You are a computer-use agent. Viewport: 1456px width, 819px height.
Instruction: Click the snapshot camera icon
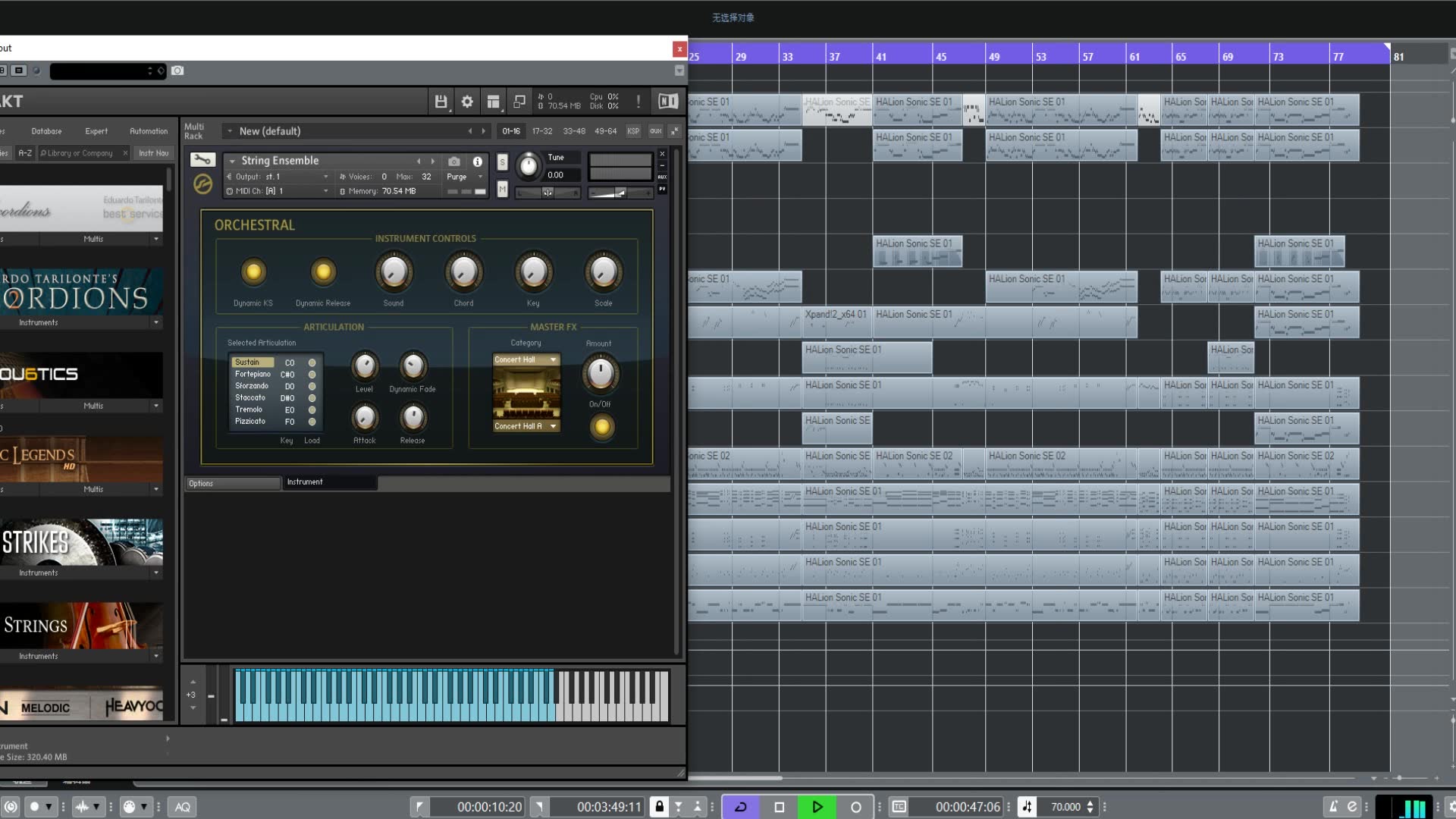pos(453,162)
